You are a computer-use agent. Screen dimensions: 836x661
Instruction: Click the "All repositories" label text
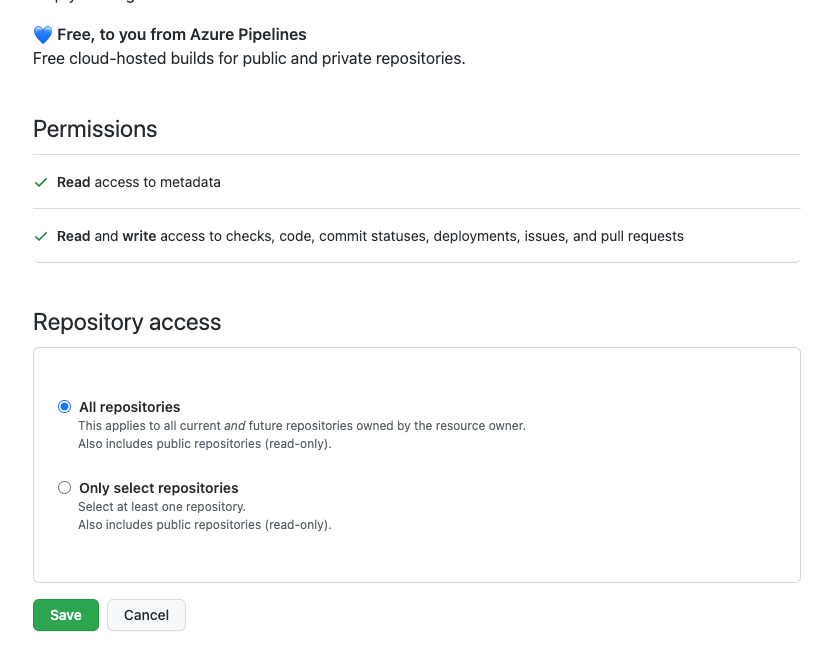coord(129,407)
